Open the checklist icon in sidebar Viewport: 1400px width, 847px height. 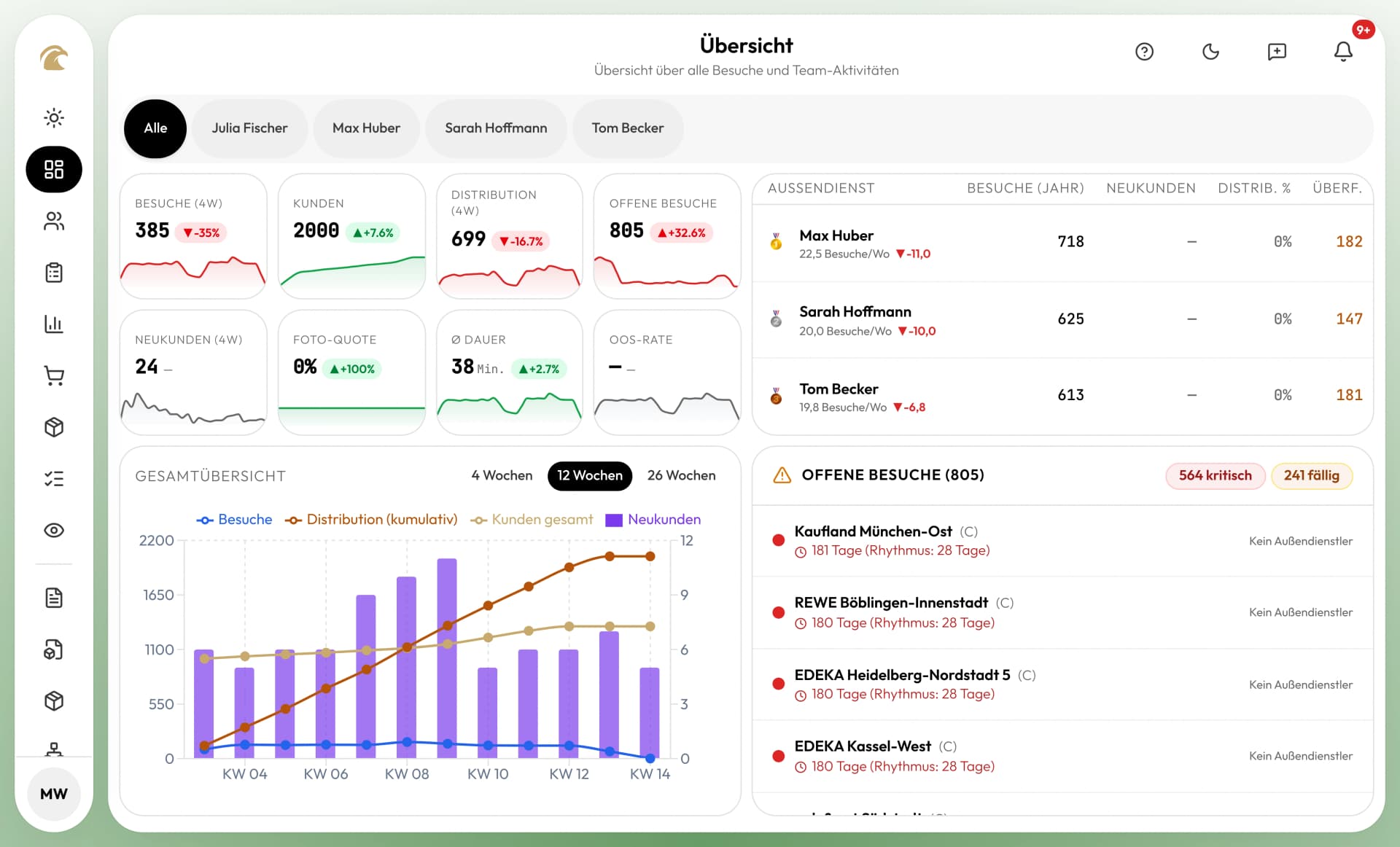[54, 478]
